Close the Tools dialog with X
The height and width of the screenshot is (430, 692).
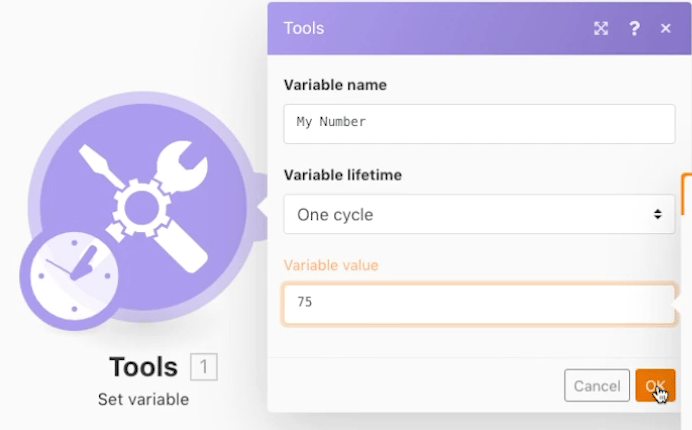pyautogui.click(x=666, y=28)
